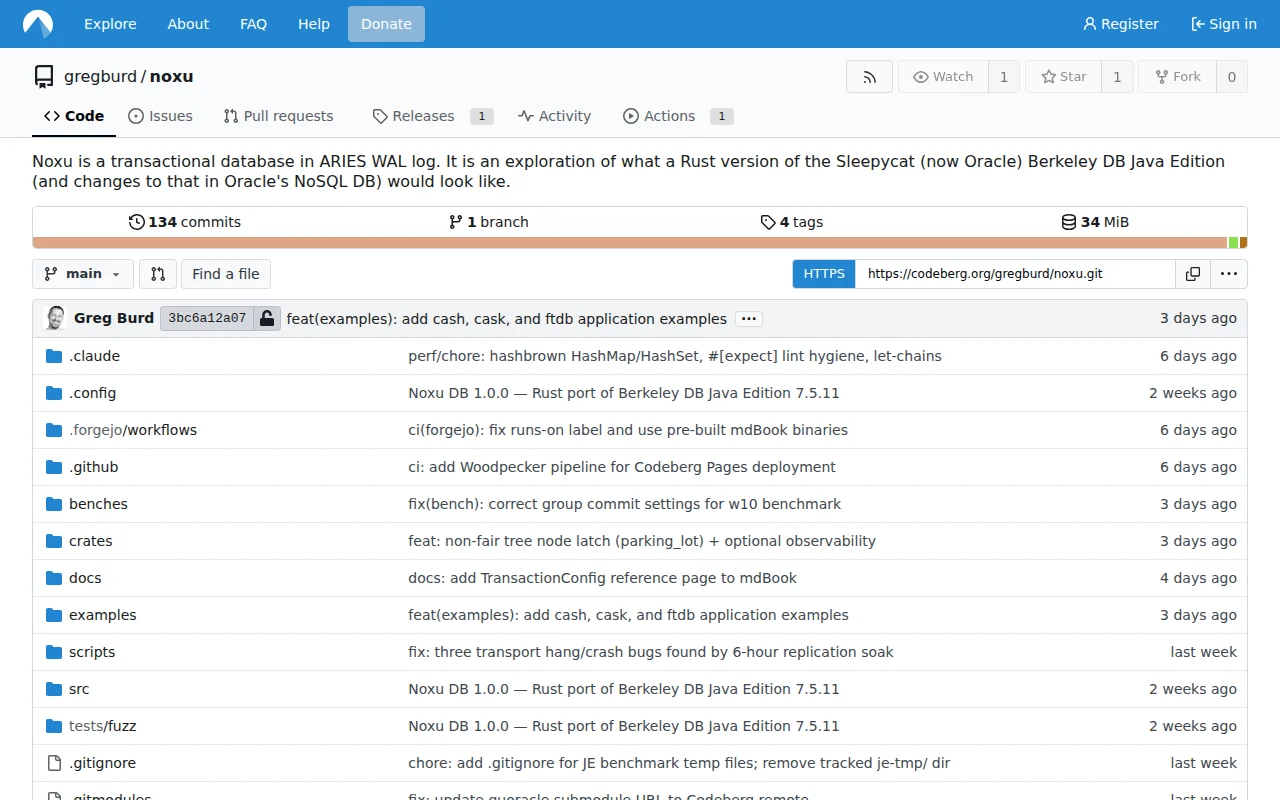Click the Greg Burd author name
Viewport: 1280px width, 800px height.
(114, 318)
